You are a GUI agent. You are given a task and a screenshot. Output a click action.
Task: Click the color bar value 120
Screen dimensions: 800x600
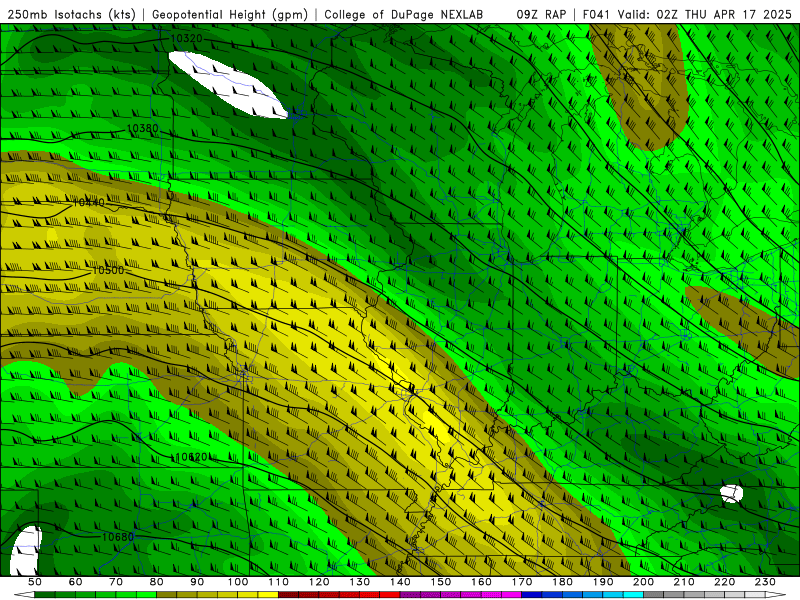coord(319,582)
